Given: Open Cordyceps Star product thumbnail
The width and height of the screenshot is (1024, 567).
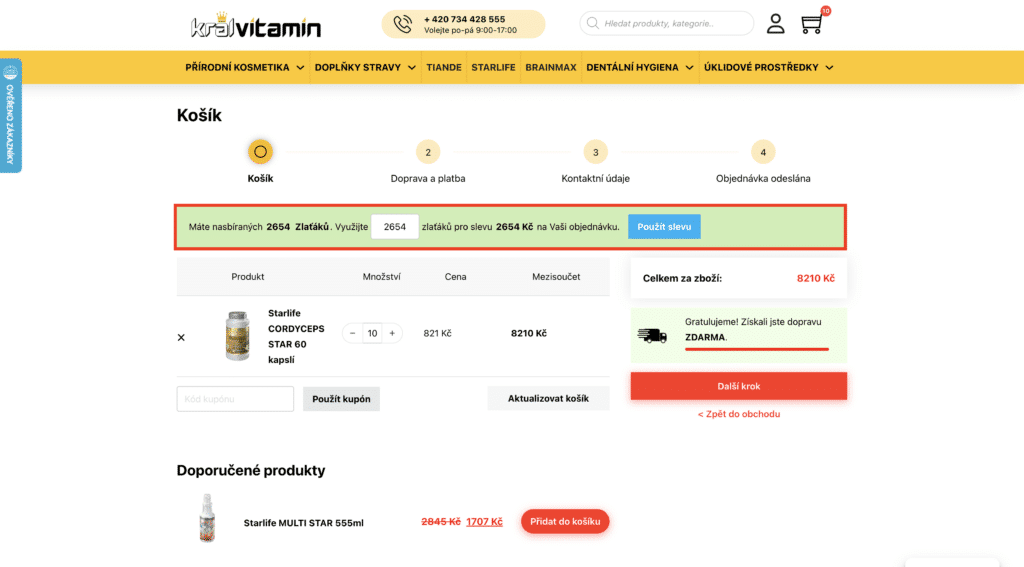Looking at the screenshot, I should (x=237, y=336).
